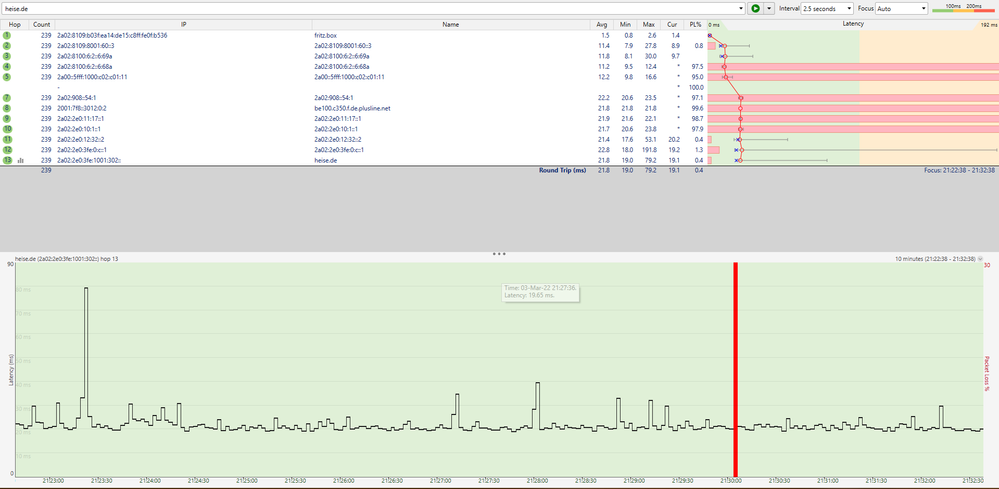
Task: Select hop 11 green circle icon
Action: click(x=7, y=139)
